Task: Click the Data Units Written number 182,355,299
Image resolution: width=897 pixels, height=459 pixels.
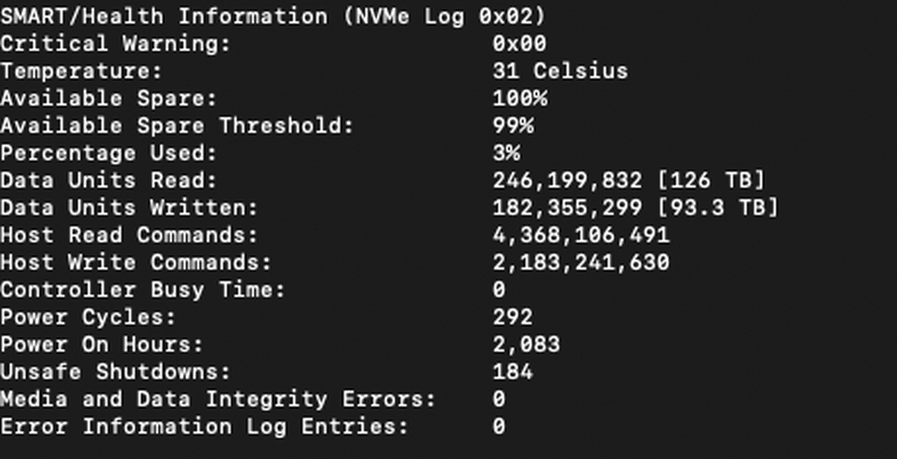Action: 567,208
